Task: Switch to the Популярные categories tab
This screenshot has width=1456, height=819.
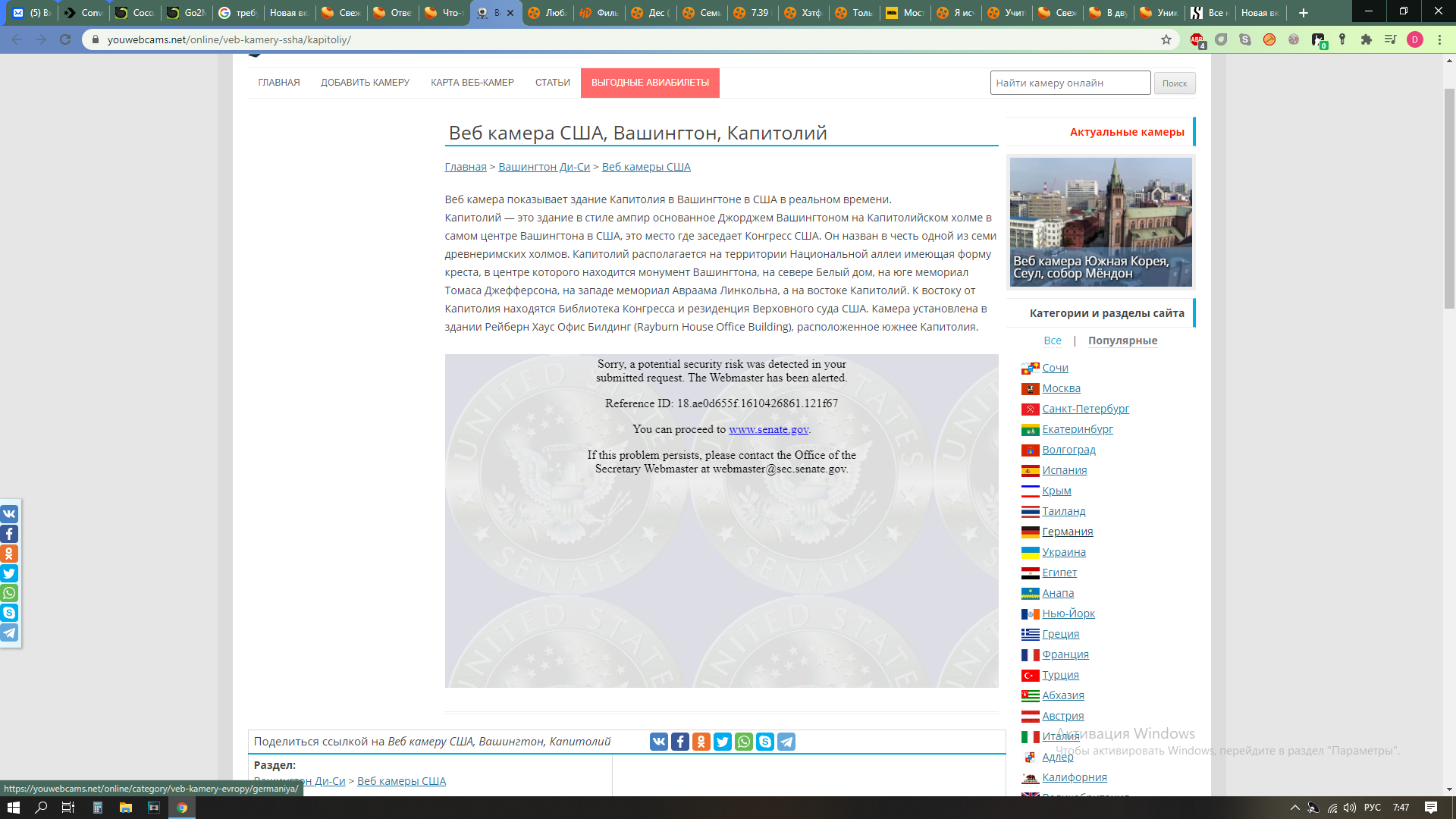Action: click(x=1122, y=340)
